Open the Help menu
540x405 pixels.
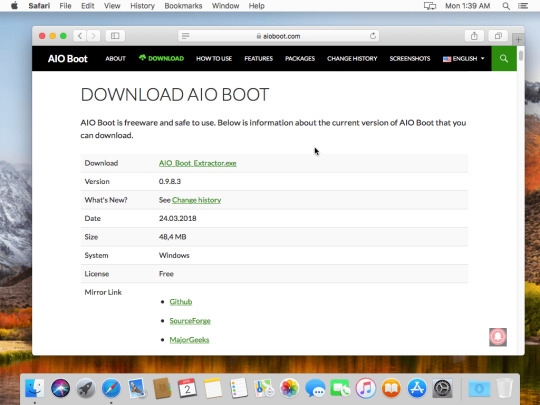point(257,6)
